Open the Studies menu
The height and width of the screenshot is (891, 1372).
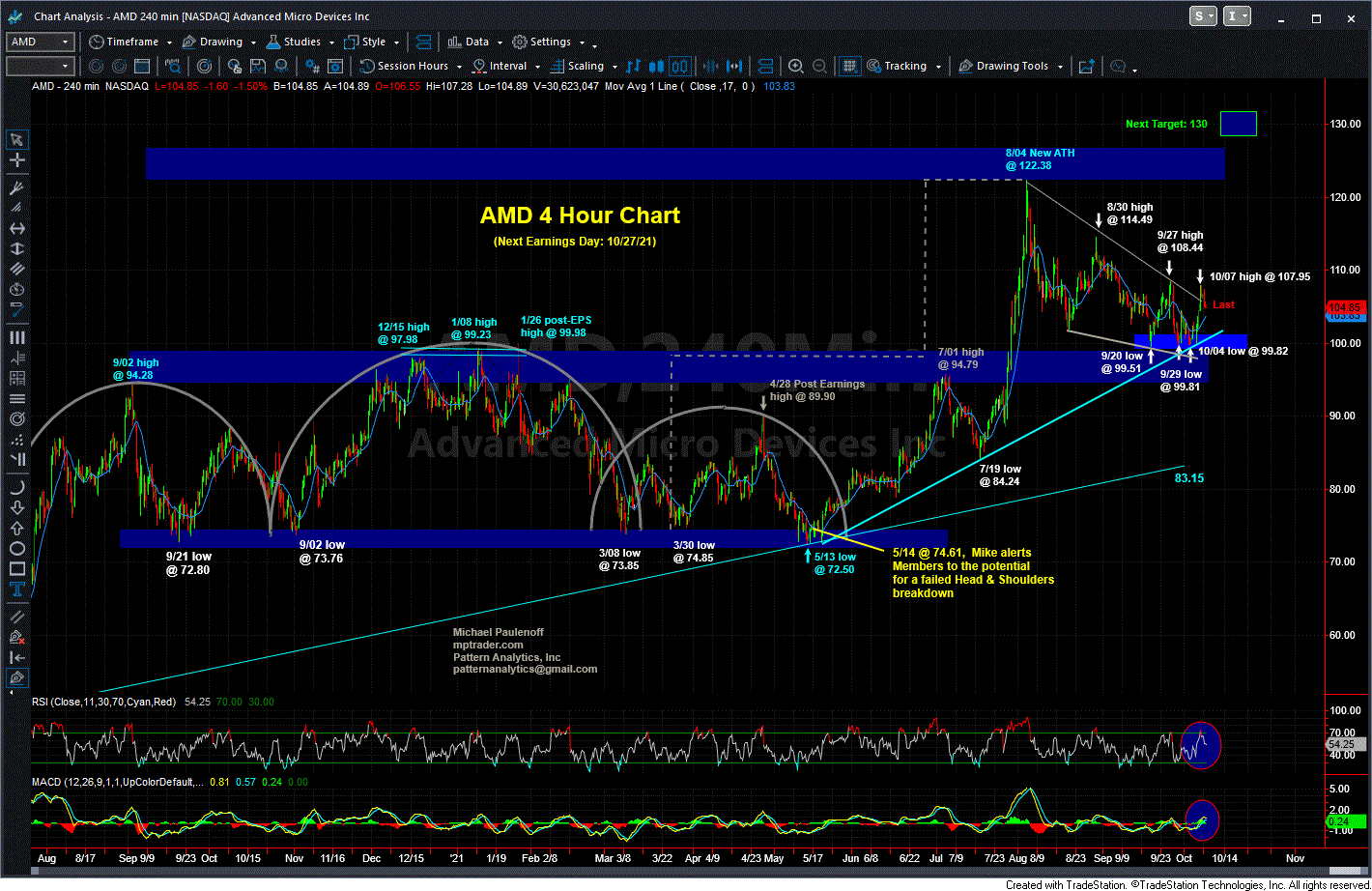tap(300, 42)
